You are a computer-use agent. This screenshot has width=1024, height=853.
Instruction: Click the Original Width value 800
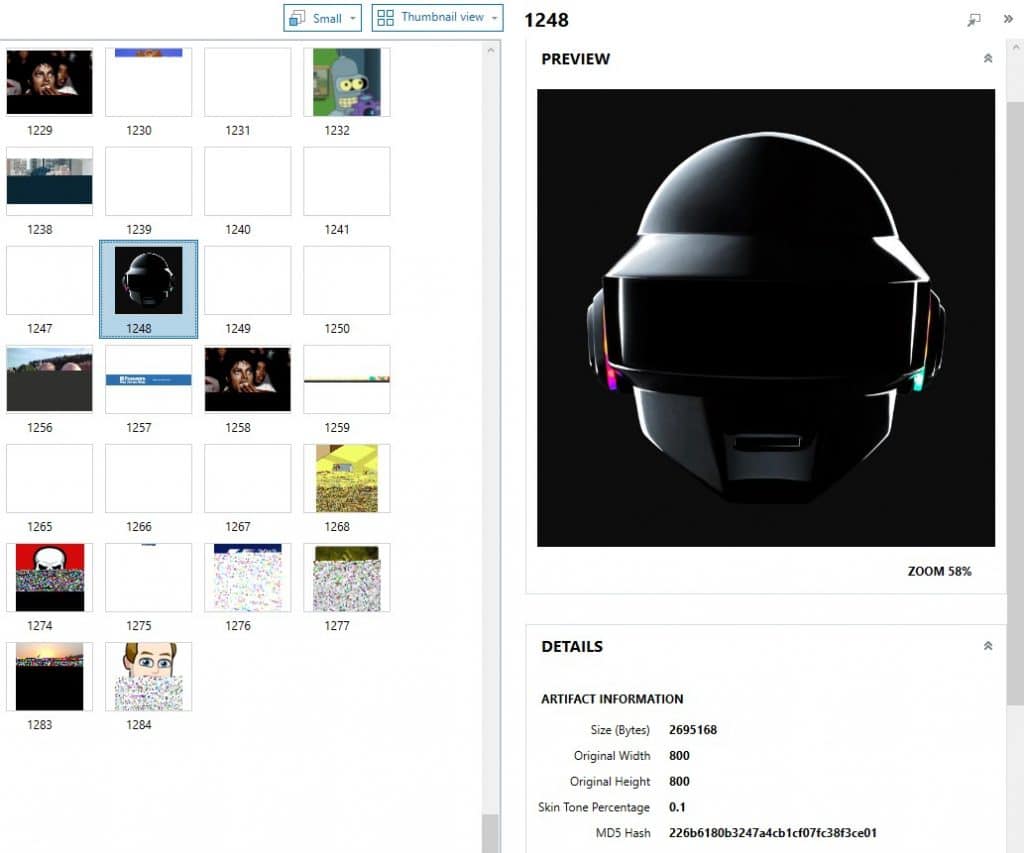click(x=679, y=755)
